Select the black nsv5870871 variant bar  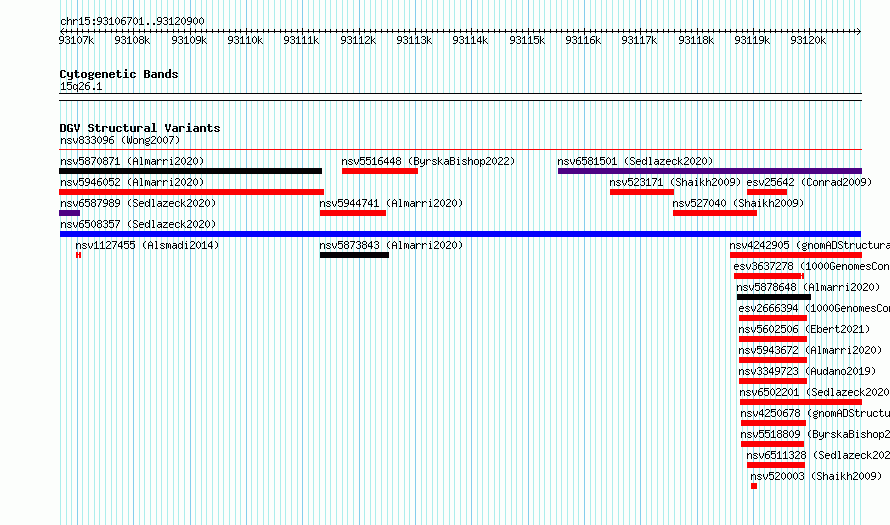(x=191, y=171)
